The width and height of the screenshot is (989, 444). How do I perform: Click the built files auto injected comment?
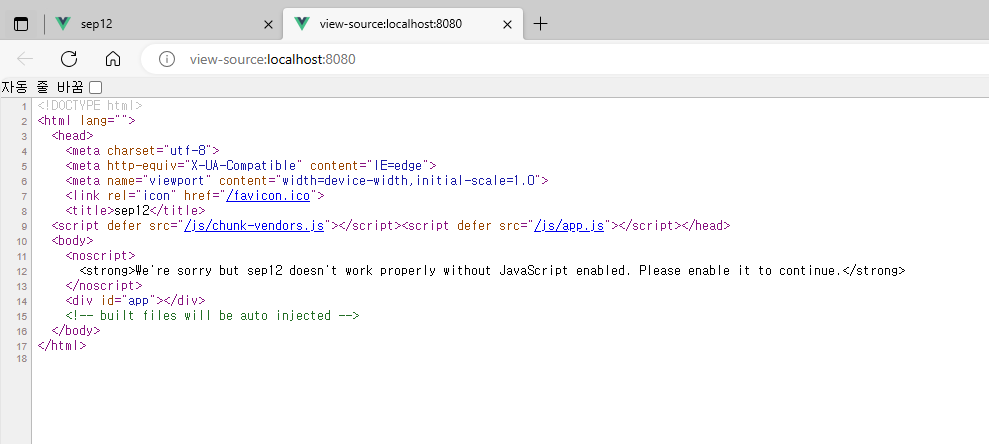[x=213, y=315]
